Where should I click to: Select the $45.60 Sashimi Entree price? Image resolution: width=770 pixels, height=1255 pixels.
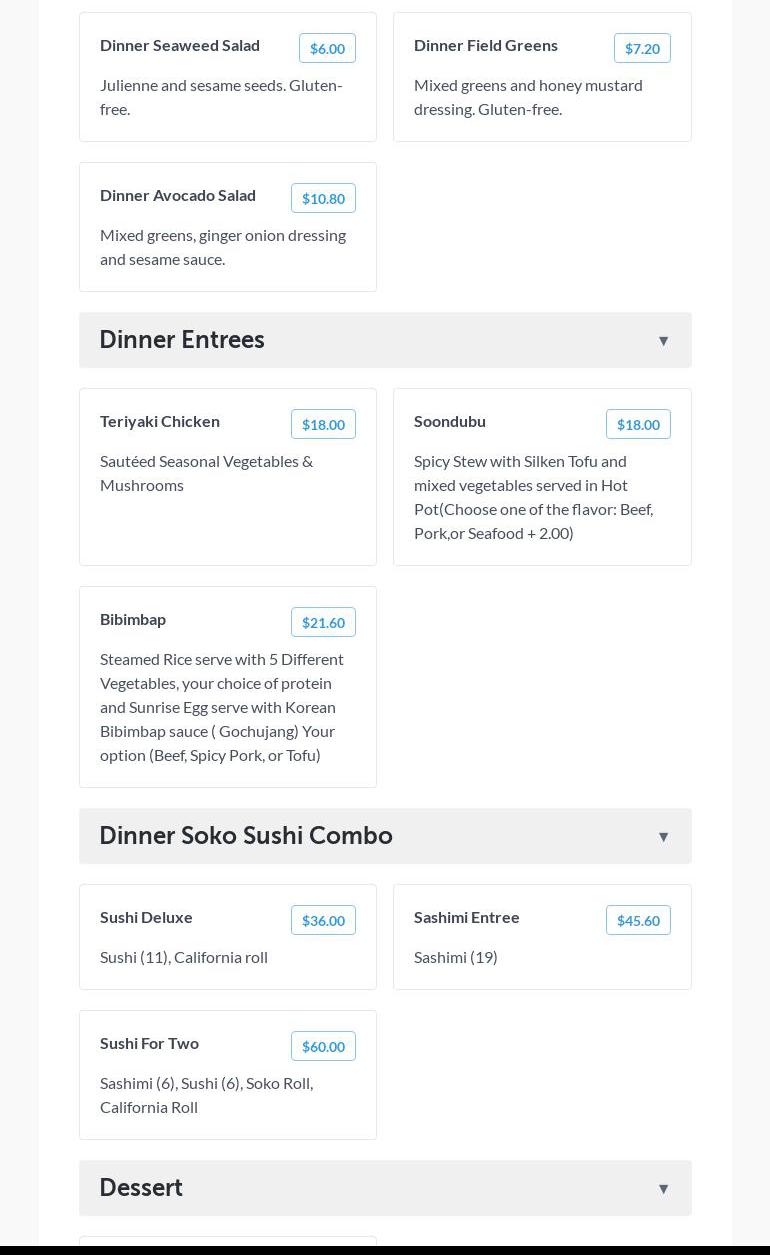click(638, 920)
